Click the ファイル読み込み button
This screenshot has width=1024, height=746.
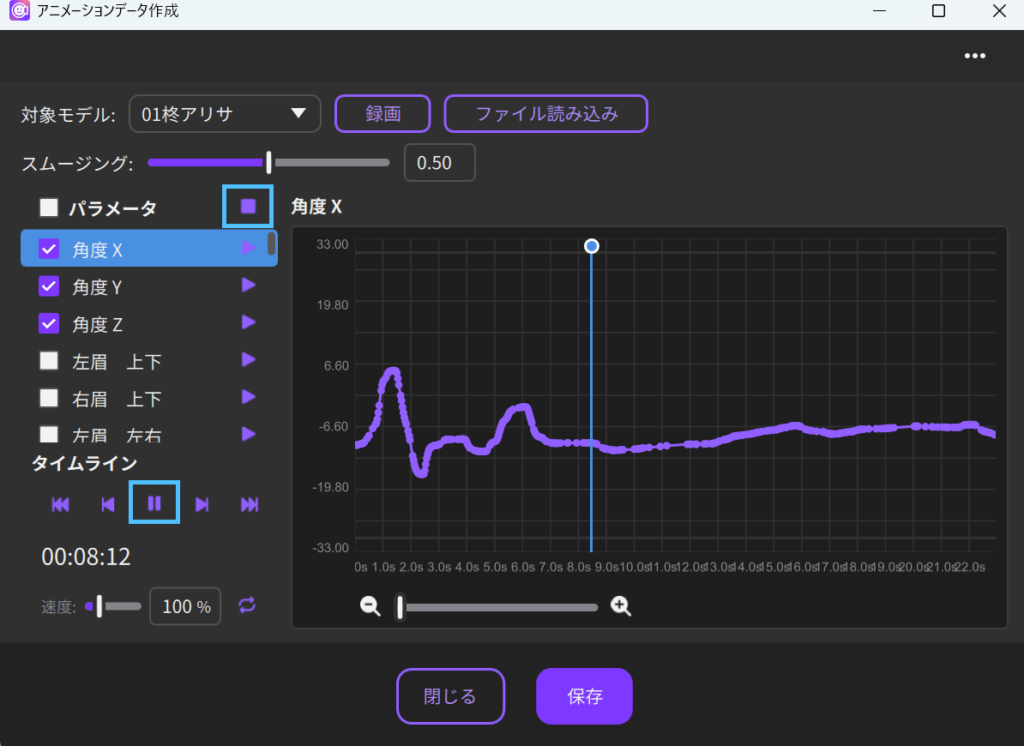click(x=546, y=114)
